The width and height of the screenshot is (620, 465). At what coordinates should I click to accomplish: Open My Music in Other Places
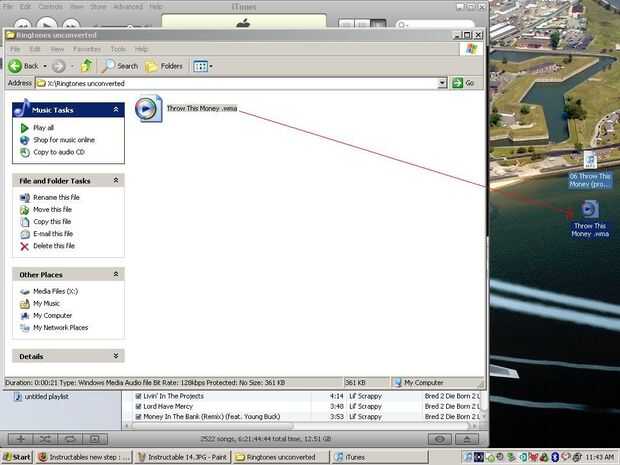point(46,304)
